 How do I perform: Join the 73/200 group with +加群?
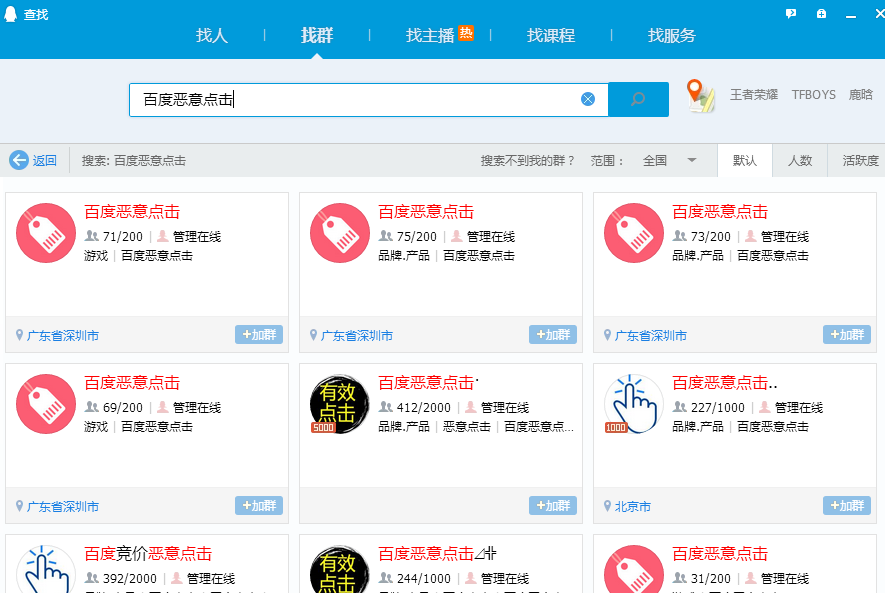coord(847,335)
